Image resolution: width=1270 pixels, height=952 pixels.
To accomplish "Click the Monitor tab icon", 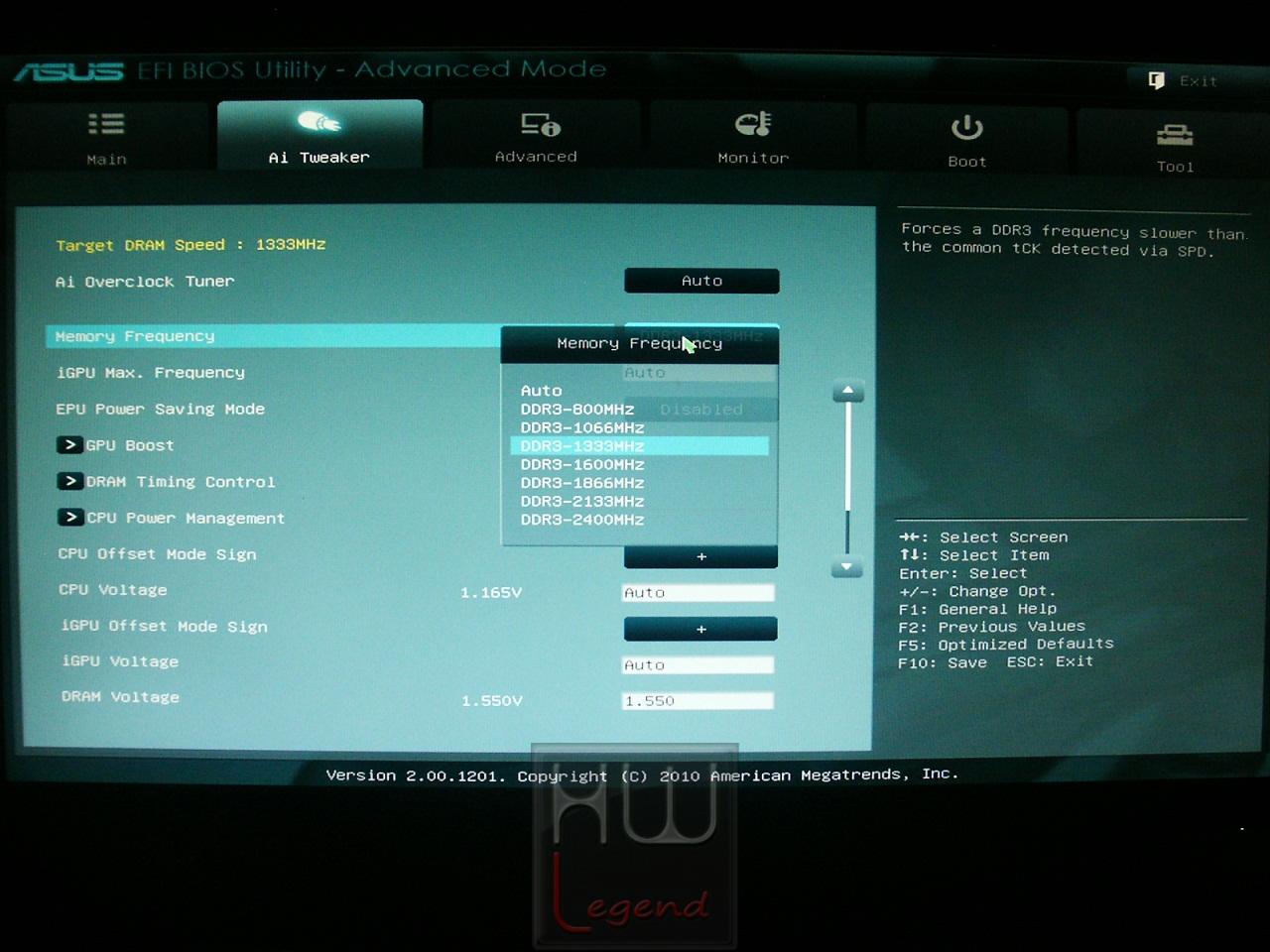I will 753,123.
